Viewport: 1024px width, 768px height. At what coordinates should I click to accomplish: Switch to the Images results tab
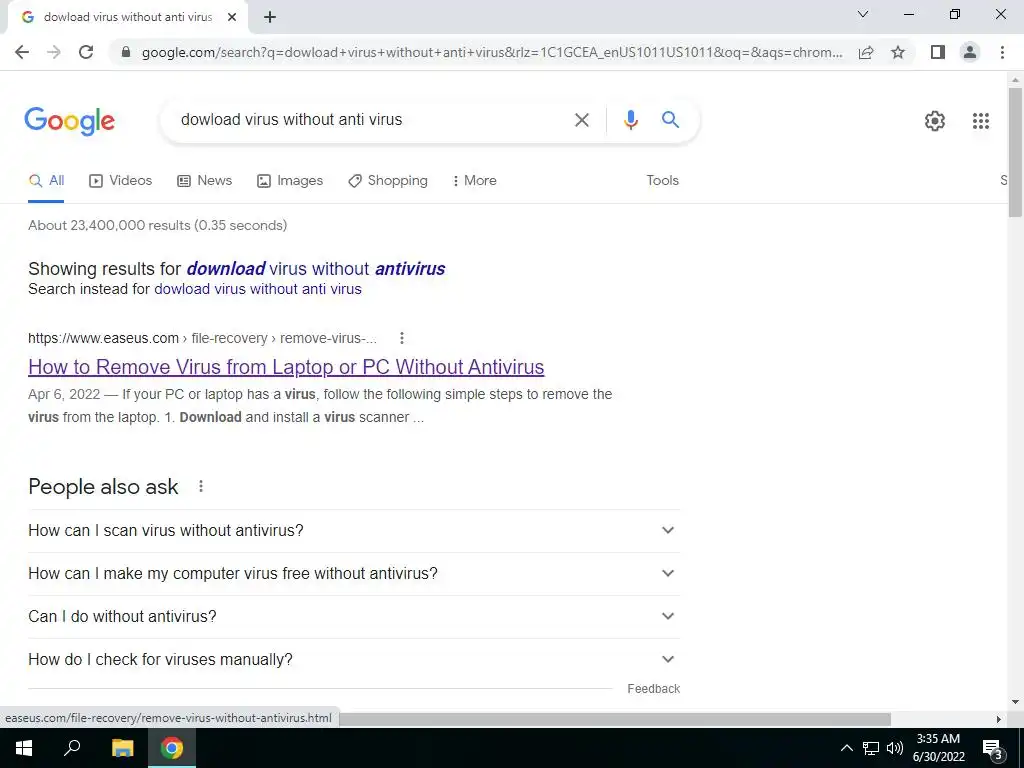pyautogui.click(x=290, y=181)
